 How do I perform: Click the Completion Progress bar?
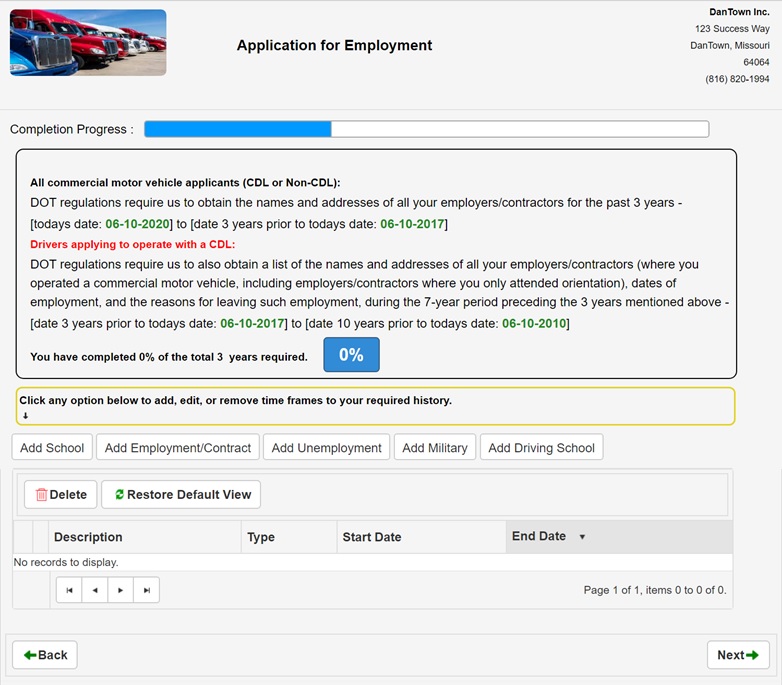tap(426, 129)
